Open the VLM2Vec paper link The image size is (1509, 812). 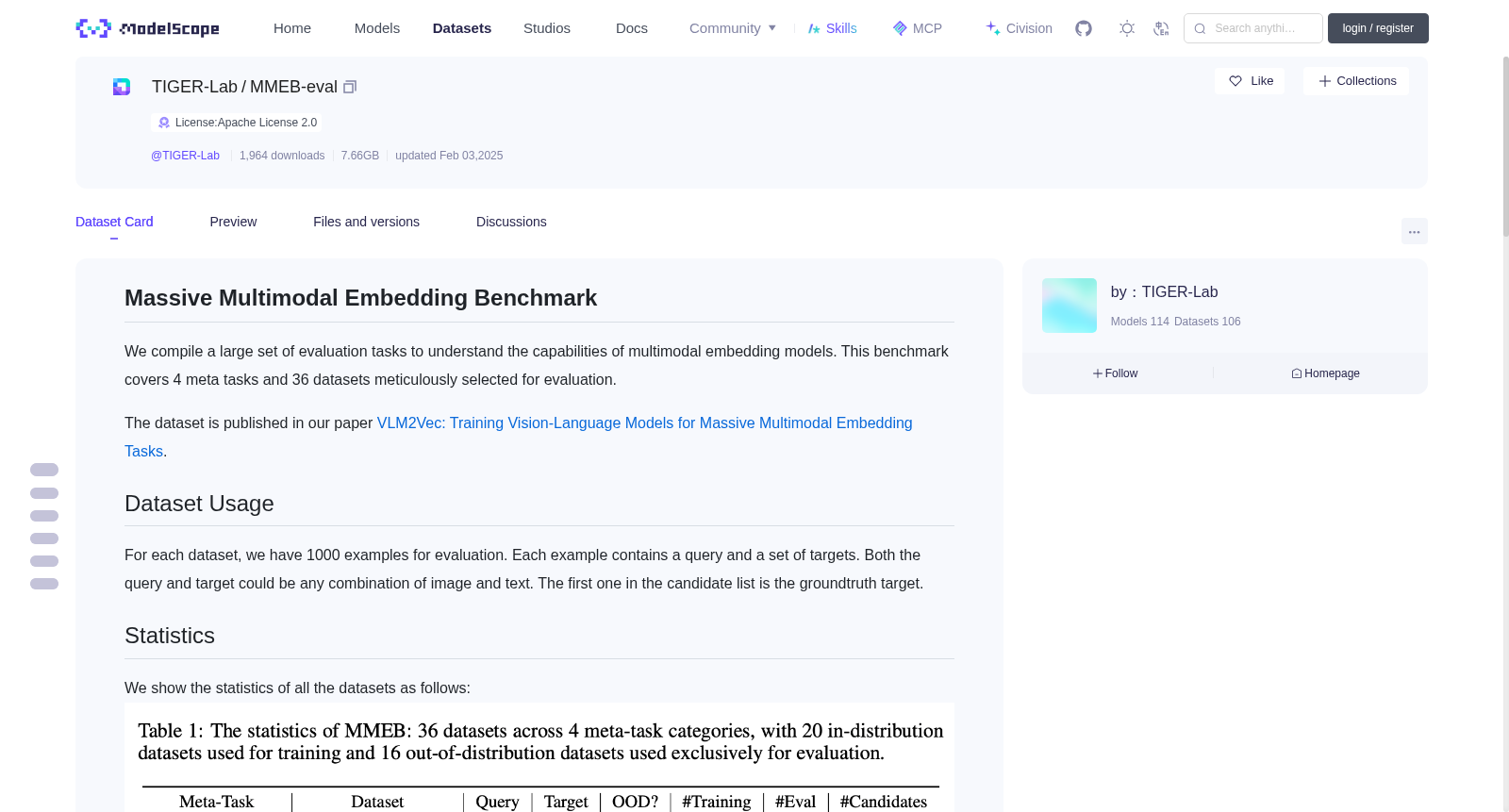[x=519, y=438]
